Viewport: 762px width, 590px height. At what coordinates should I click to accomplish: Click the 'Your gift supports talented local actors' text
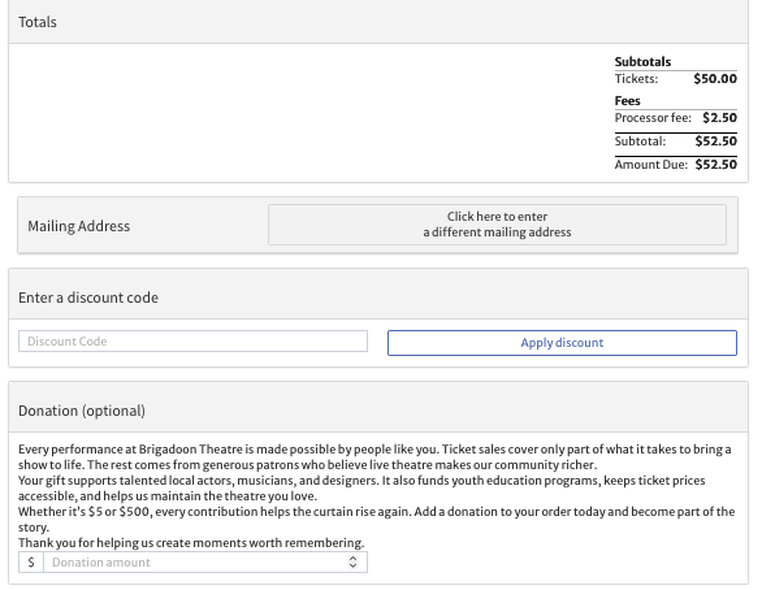point(362,488)
